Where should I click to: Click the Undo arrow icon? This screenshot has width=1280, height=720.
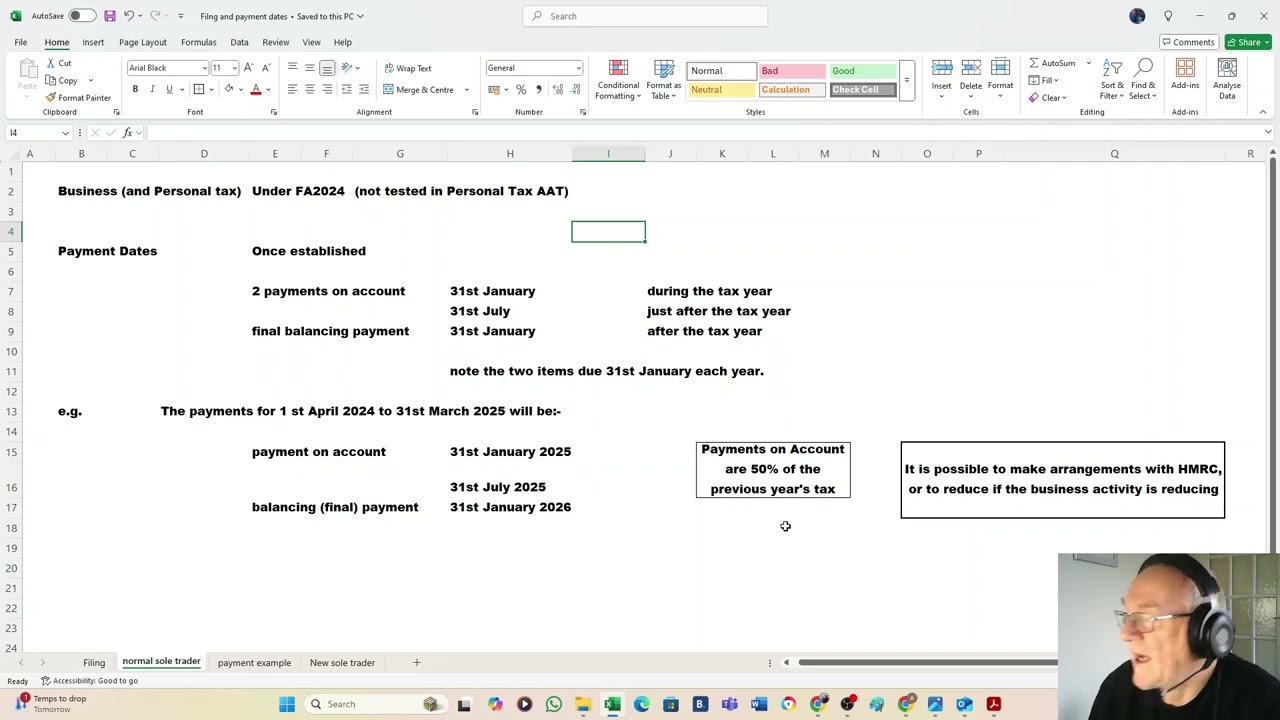[129, 16]
